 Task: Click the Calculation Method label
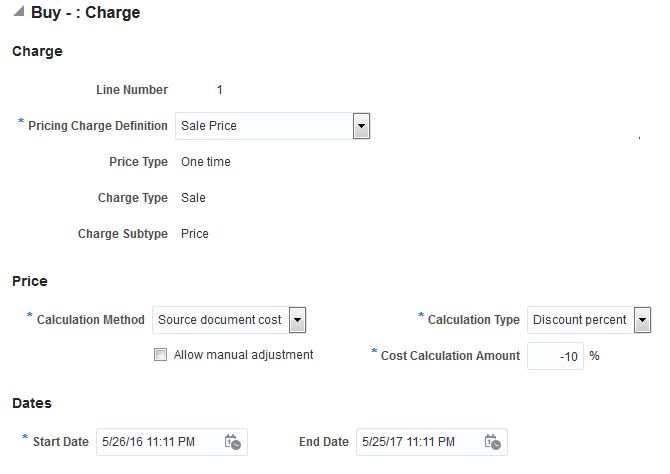coord(90,320)
